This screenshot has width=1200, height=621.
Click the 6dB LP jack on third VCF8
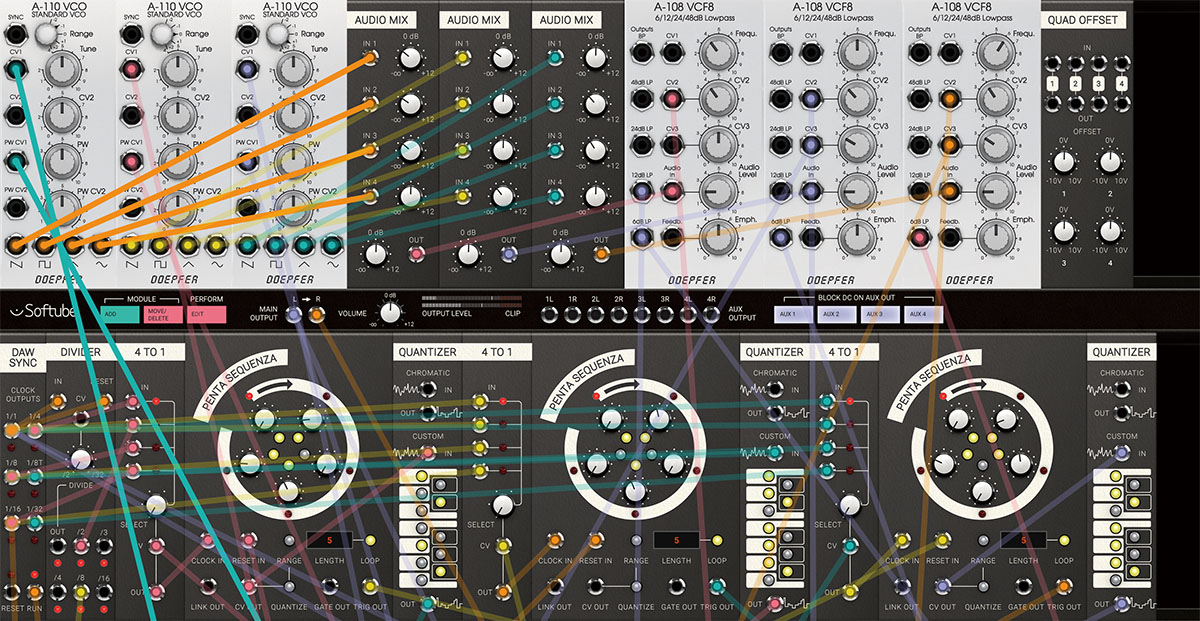(x=917, y=236)
